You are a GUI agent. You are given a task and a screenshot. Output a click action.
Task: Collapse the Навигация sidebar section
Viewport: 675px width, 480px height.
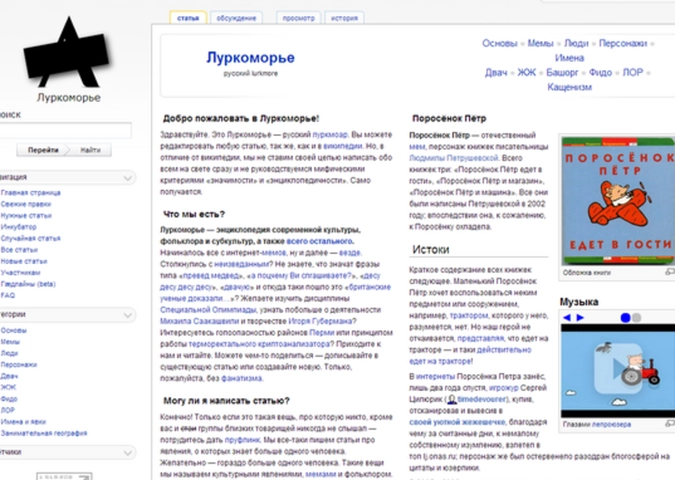129,177
